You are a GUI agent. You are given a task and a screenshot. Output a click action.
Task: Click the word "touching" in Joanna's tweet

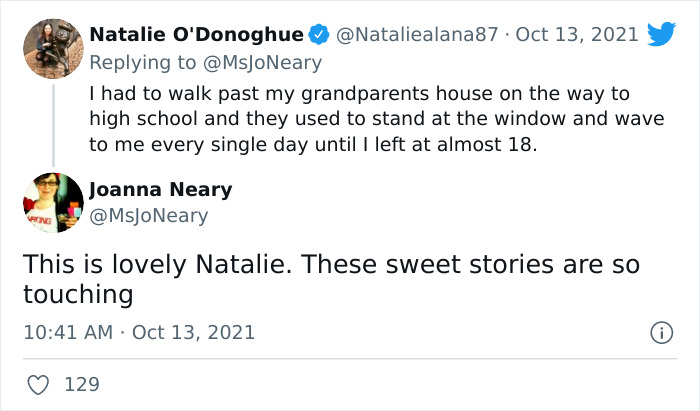pos(78,295)
